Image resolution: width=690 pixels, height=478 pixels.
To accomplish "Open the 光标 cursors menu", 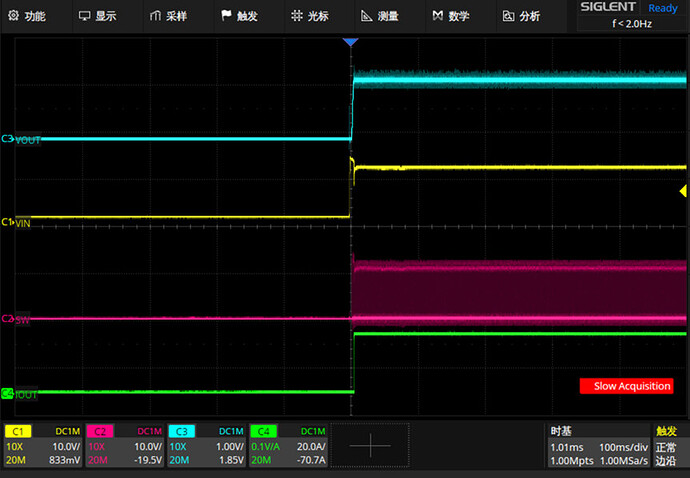I will pos(310,16).
